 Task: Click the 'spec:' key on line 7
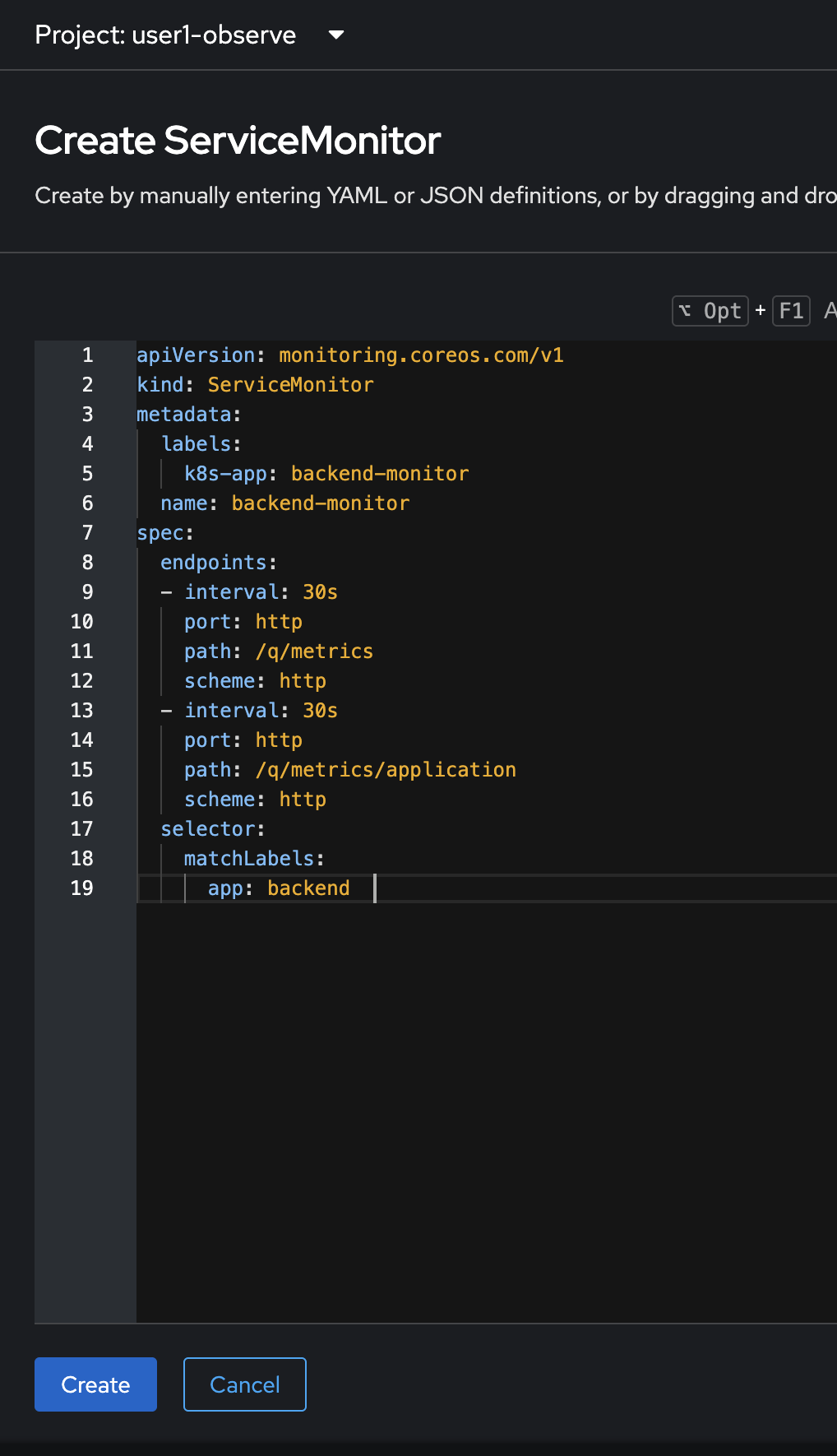click(x=165, y=533)
